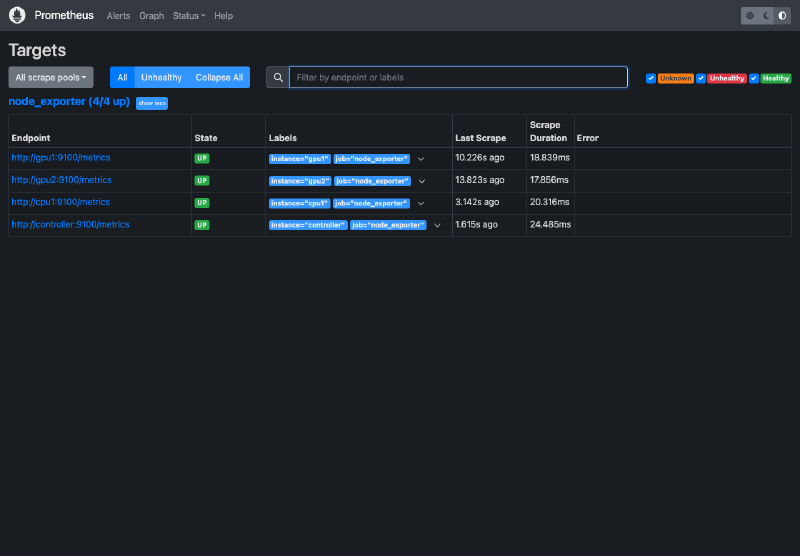This screenshot has height=556, width=800.
Task: Click the instance="controller" label
Action: 308,225
